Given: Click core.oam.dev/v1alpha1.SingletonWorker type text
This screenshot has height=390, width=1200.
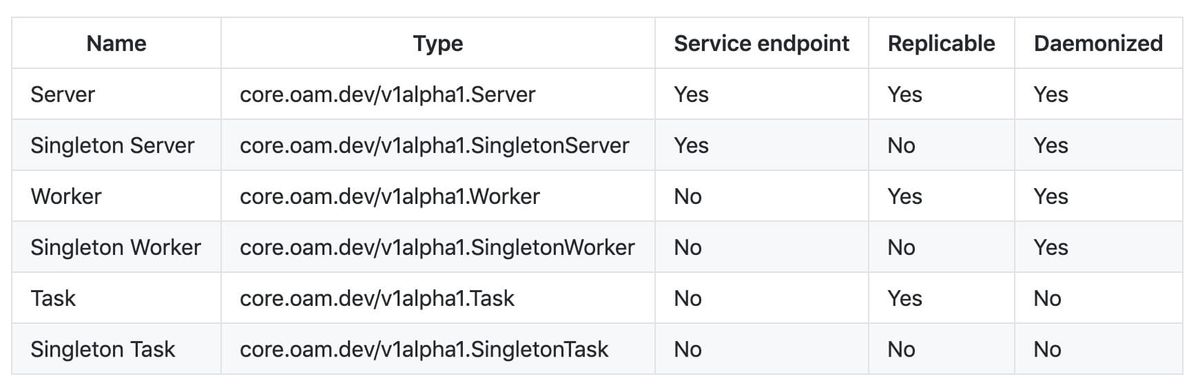Looking at the screenshot, I should (x=437, y=248).
